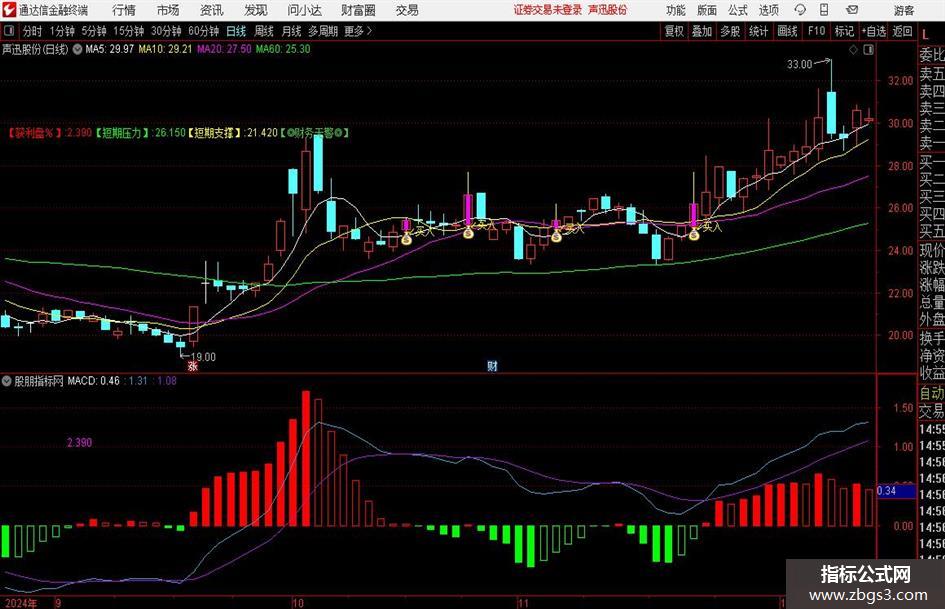Viewport: 945px width, 609px height.
Task: Click the 证券交易未登录 login link
Action: coord(548,10)
